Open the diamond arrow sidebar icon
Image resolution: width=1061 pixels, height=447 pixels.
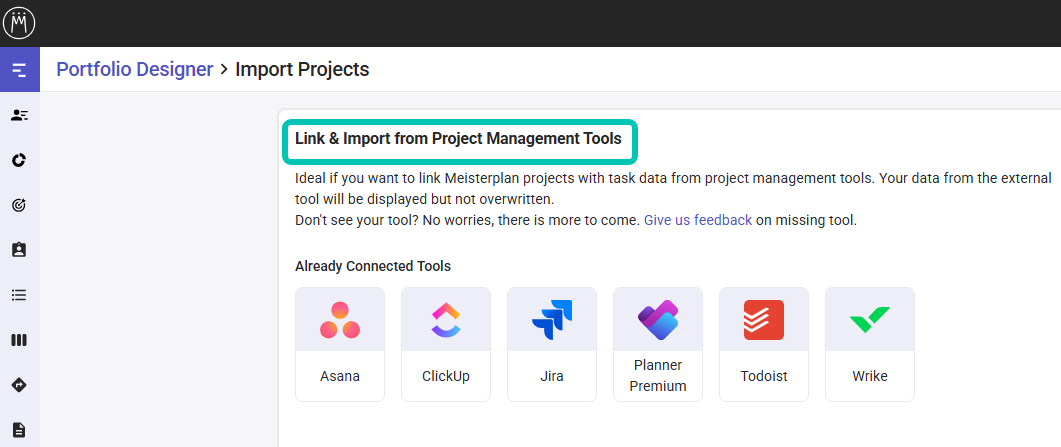click(19, 385)
